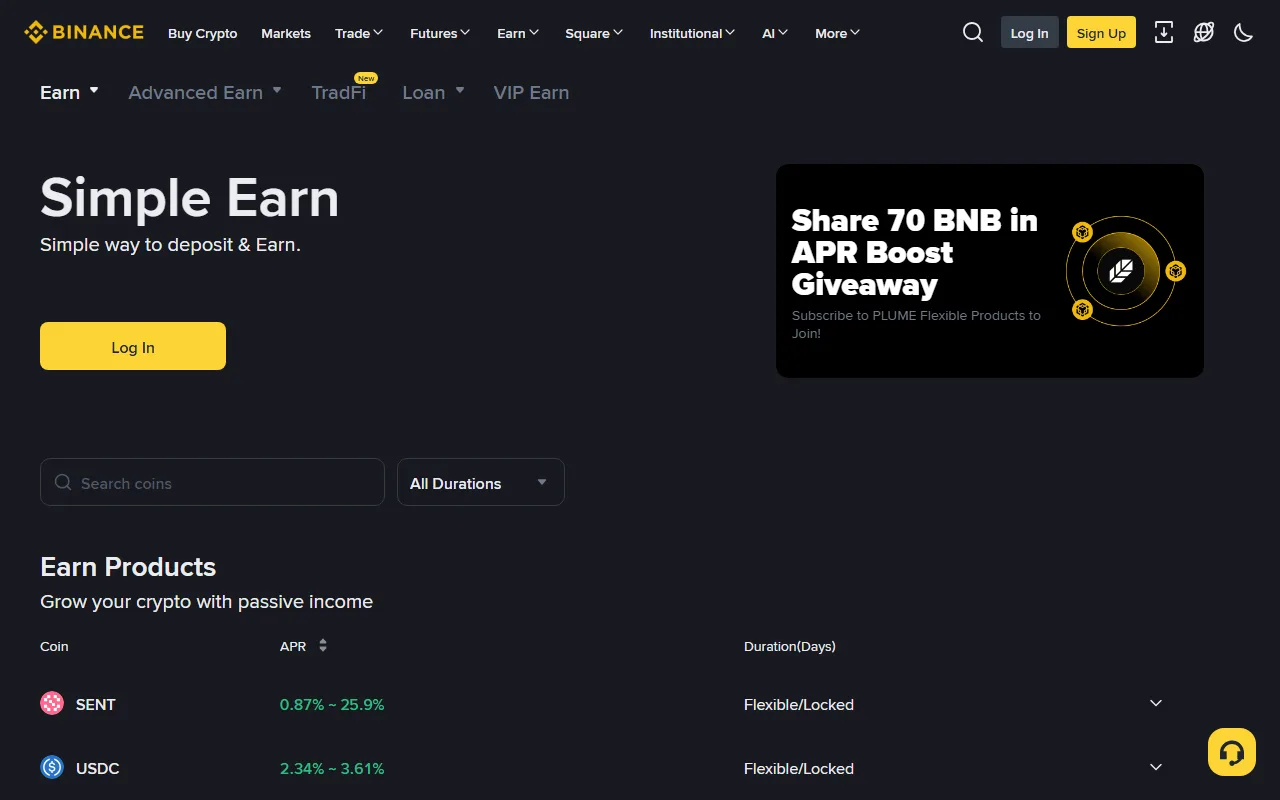Image resolution: width=1280 pixels, height=800 pixels.
Task: Focus the Search coins field
Action: point(212,482)
